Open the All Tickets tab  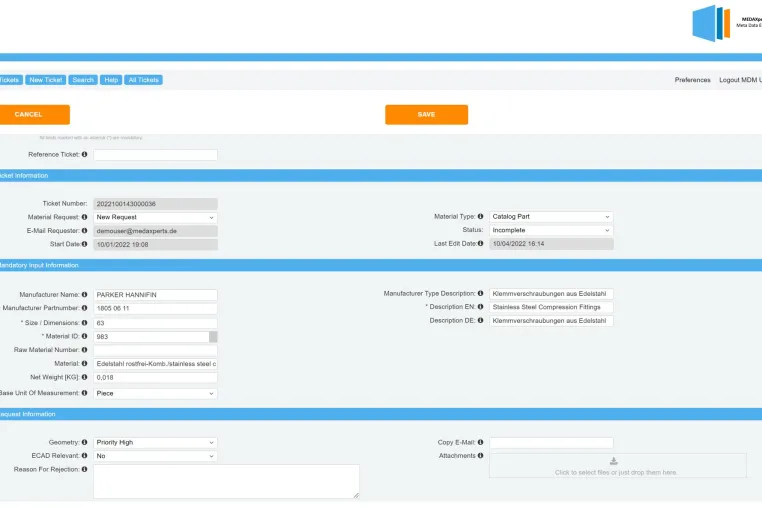143,80
